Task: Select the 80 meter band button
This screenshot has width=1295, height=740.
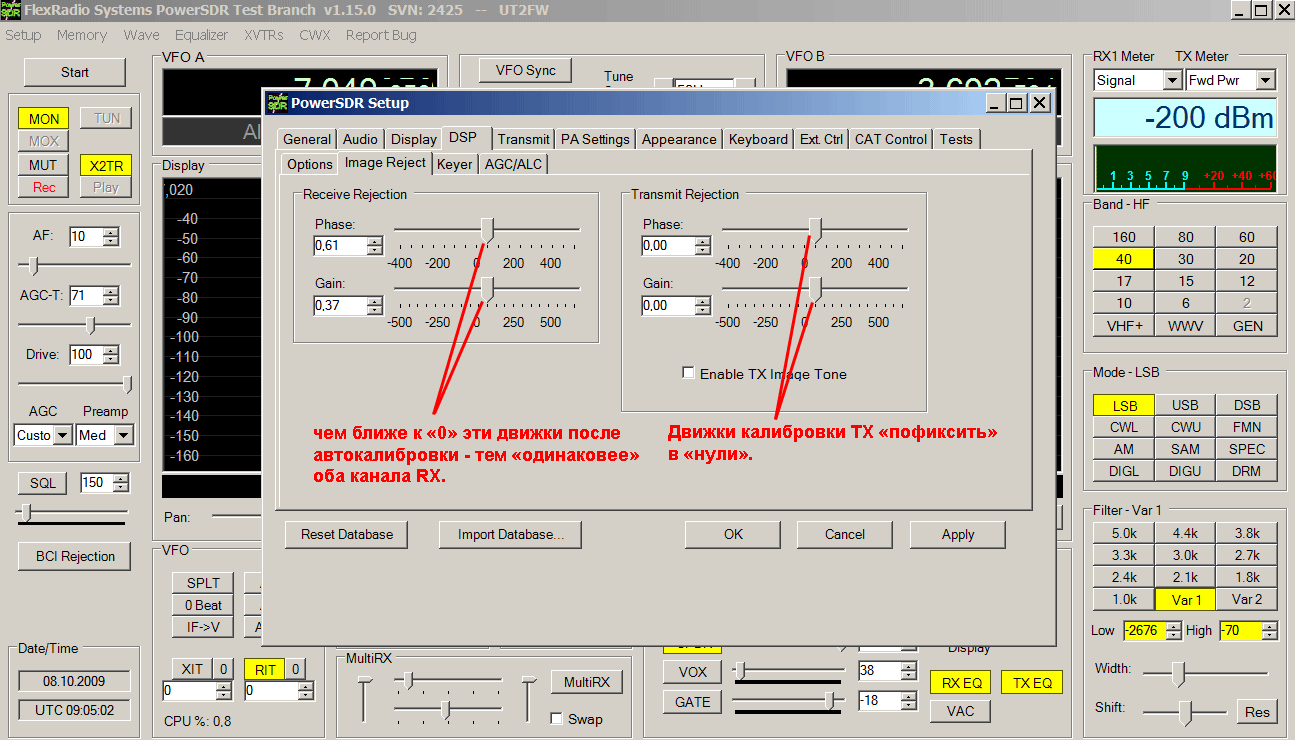Action: click(x=1185, y=237)
